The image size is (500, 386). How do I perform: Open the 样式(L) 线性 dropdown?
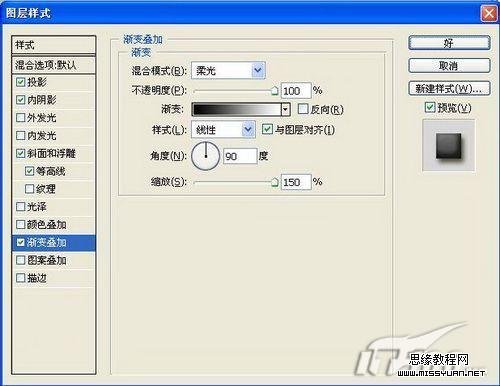pyautogui.click(x=223, y=129)
